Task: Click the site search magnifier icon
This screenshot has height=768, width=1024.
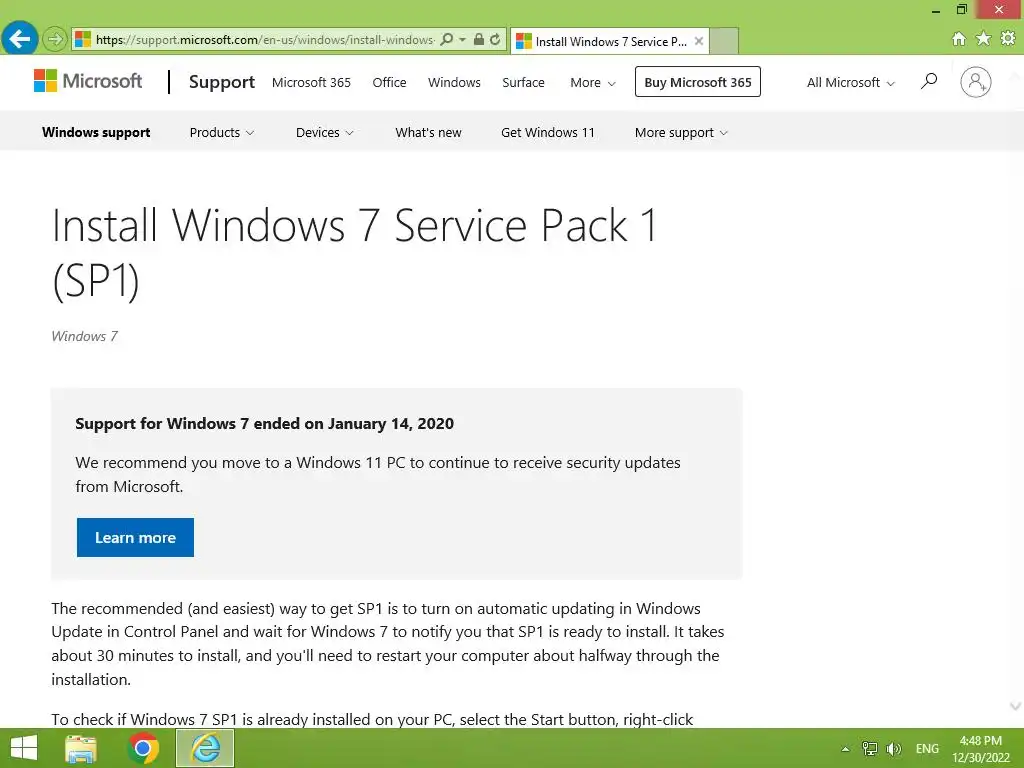Action: tap(929, 82)
